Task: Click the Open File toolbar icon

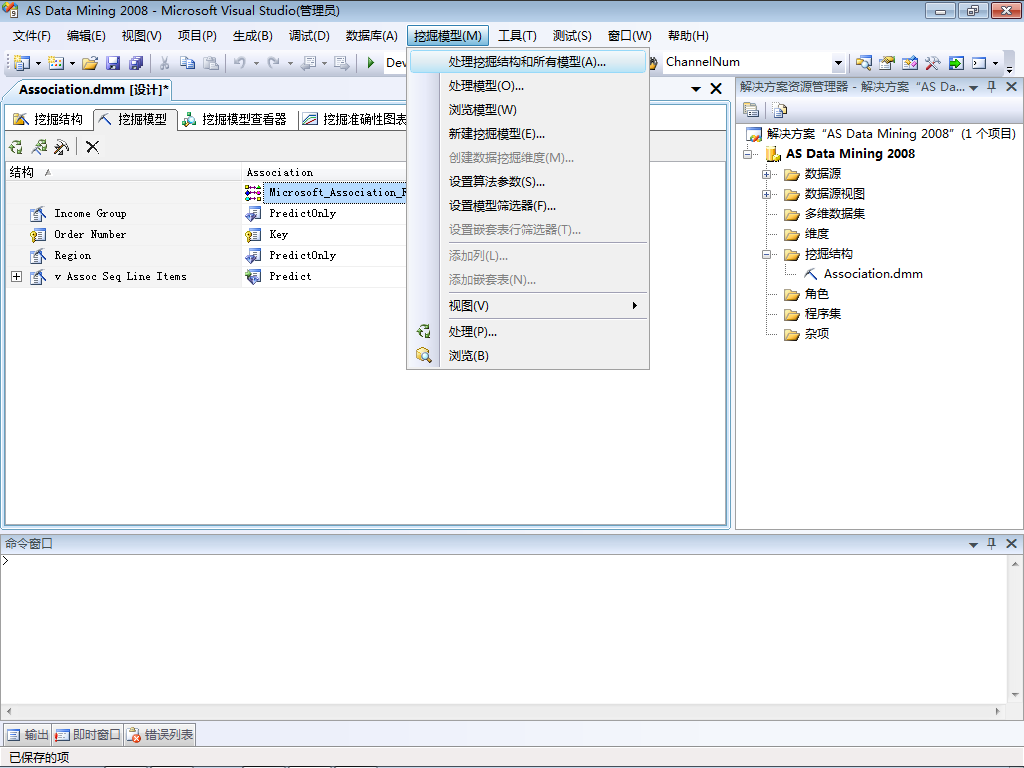Action: point(90,63)
